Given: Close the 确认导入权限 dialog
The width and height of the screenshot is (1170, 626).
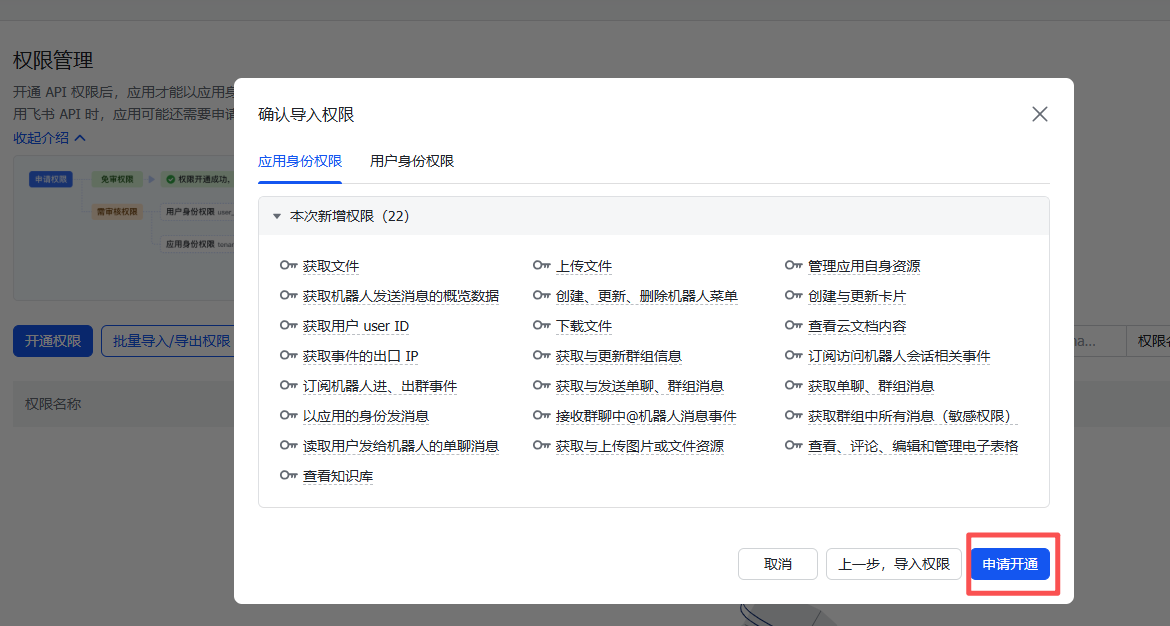Looking at the screenshot, I should [x=1039, y=114].
